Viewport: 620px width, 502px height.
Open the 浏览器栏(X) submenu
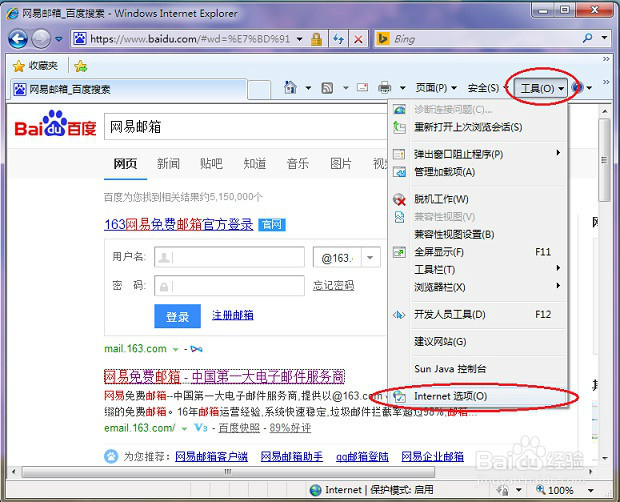478,287
